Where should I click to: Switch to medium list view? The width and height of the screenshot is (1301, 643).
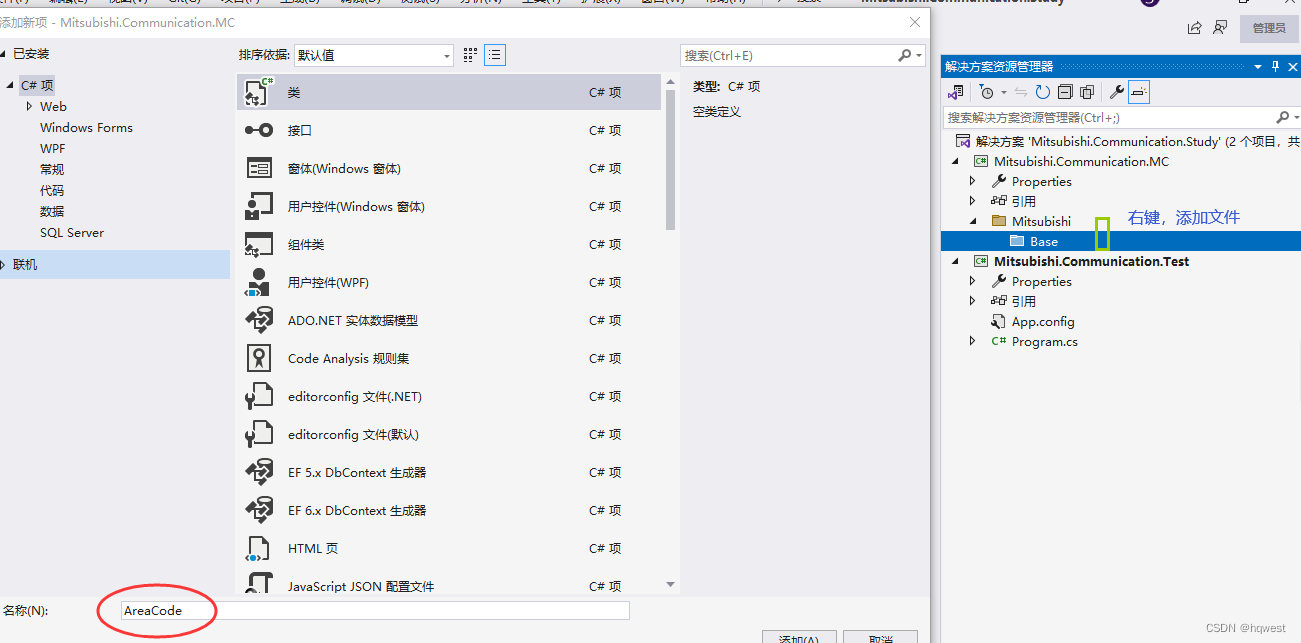click(495, 55)
